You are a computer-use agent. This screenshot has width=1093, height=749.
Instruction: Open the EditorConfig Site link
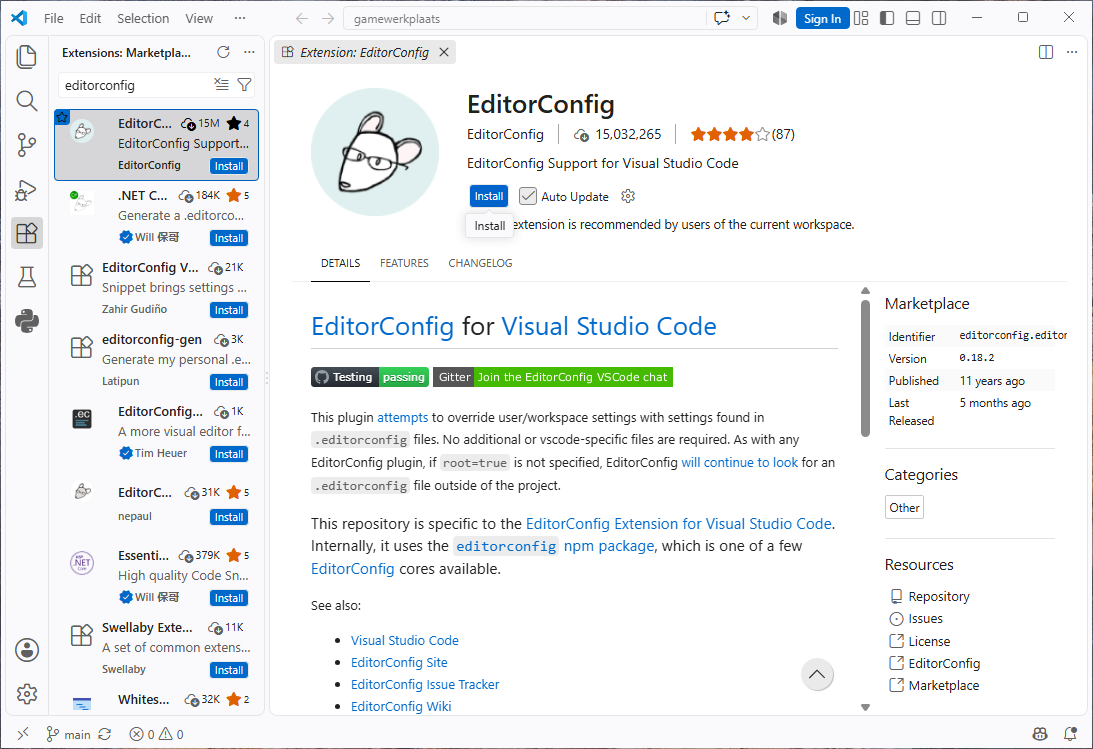[399, 663]
